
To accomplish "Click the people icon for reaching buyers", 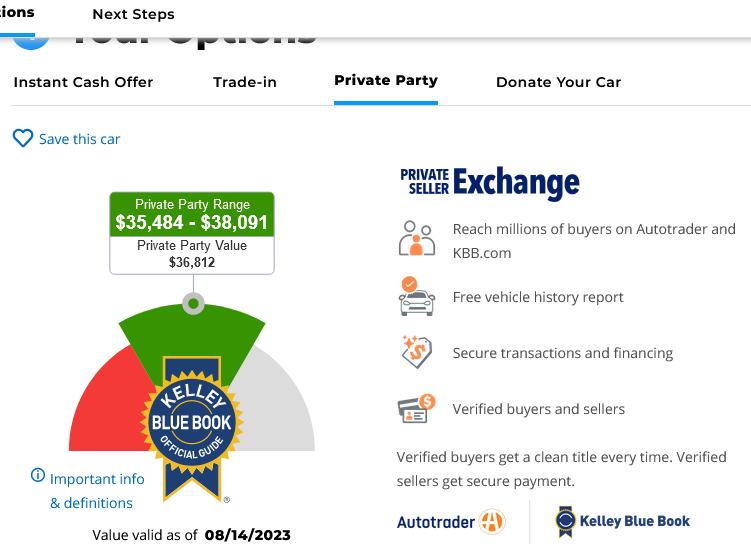I will 417,238.
